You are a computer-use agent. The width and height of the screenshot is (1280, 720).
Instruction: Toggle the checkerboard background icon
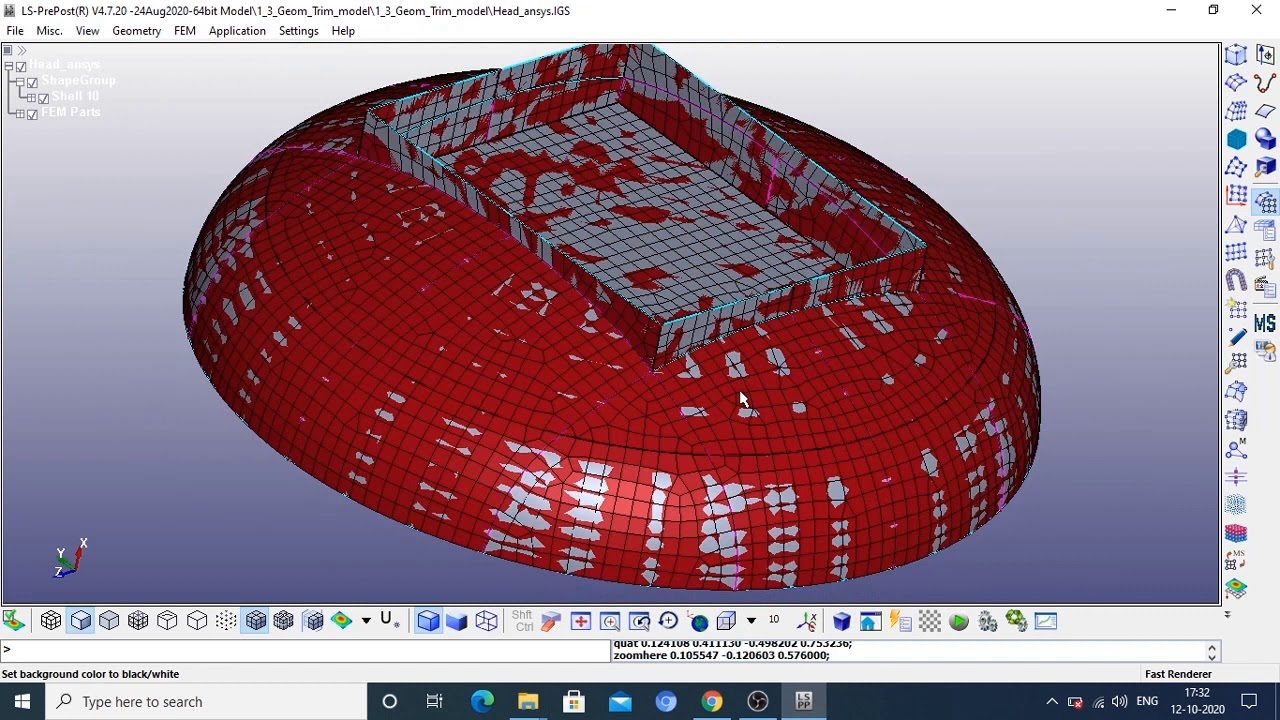(x=930, y=621)
